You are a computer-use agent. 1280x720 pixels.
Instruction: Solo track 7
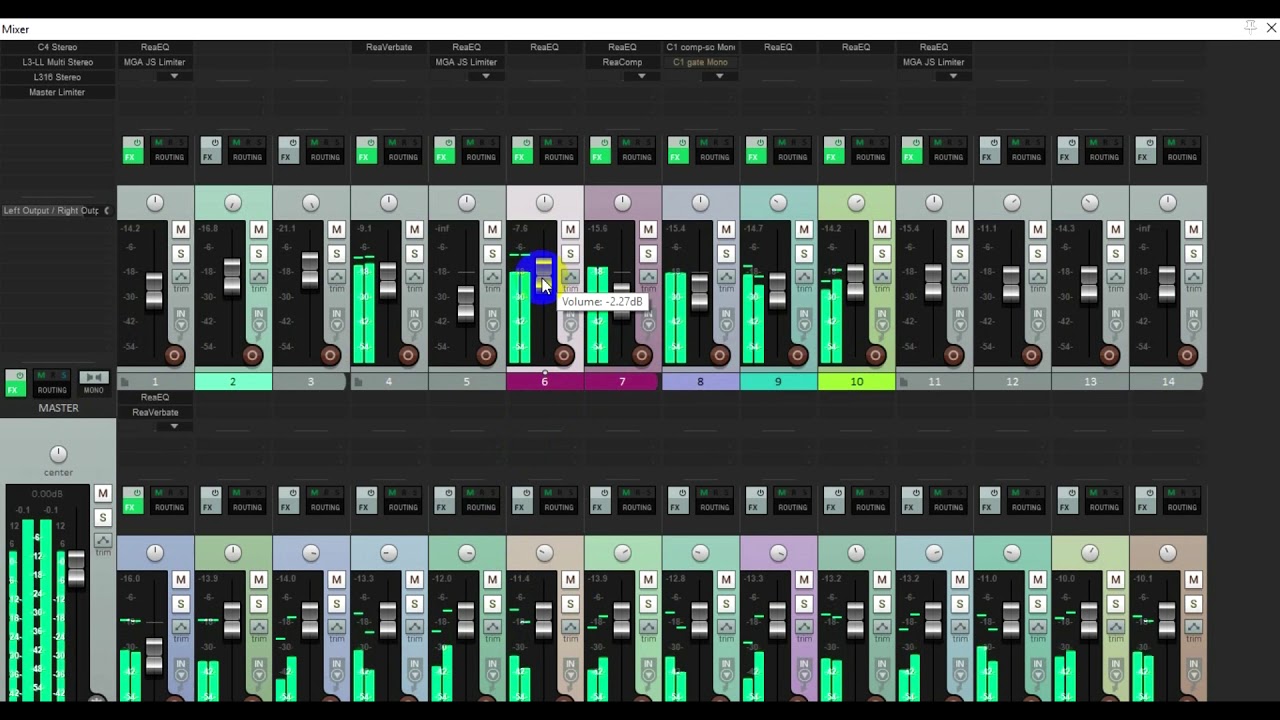click(x=649, y=254)
